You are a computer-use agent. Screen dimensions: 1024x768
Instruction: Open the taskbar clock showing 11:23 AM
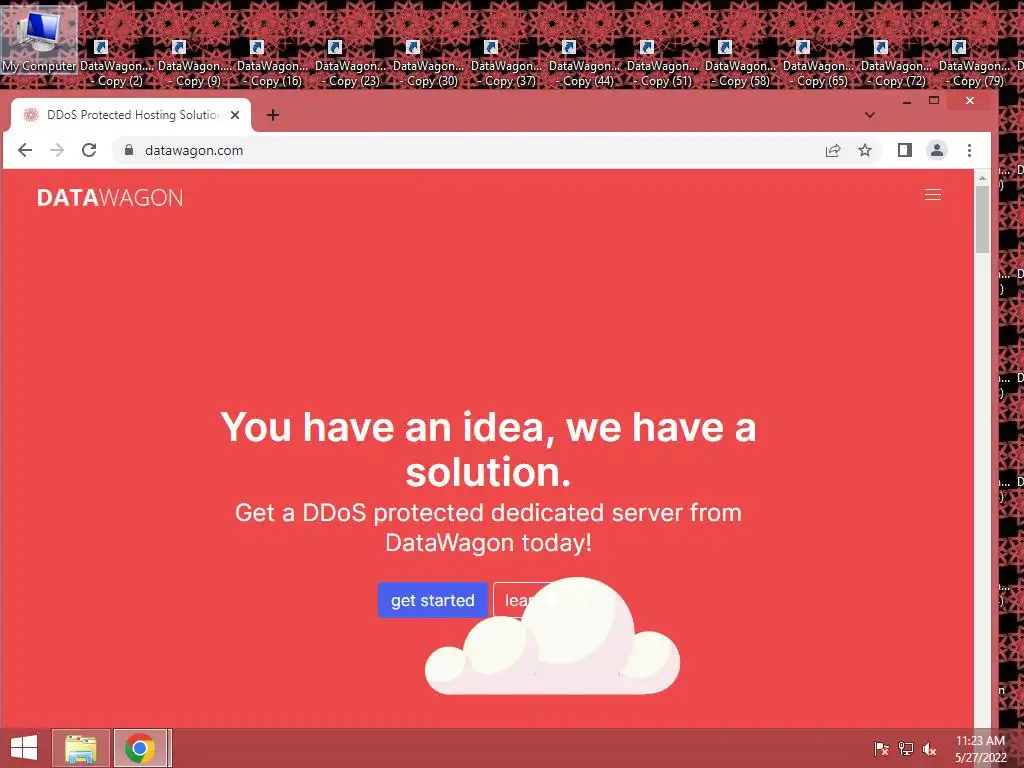point(980,748)
